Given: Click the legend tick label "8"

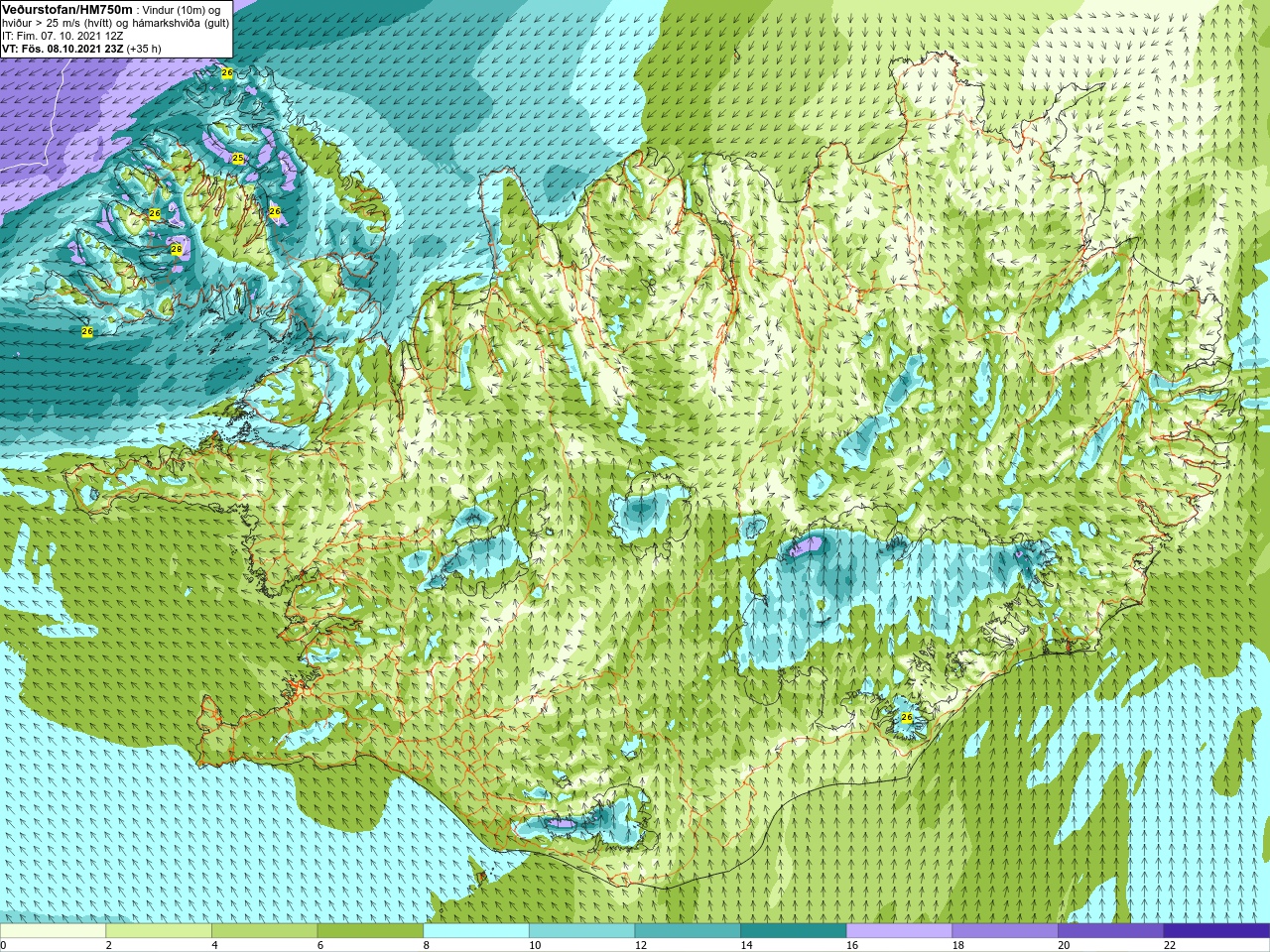Looking at the screenshot, I should 427,945.
